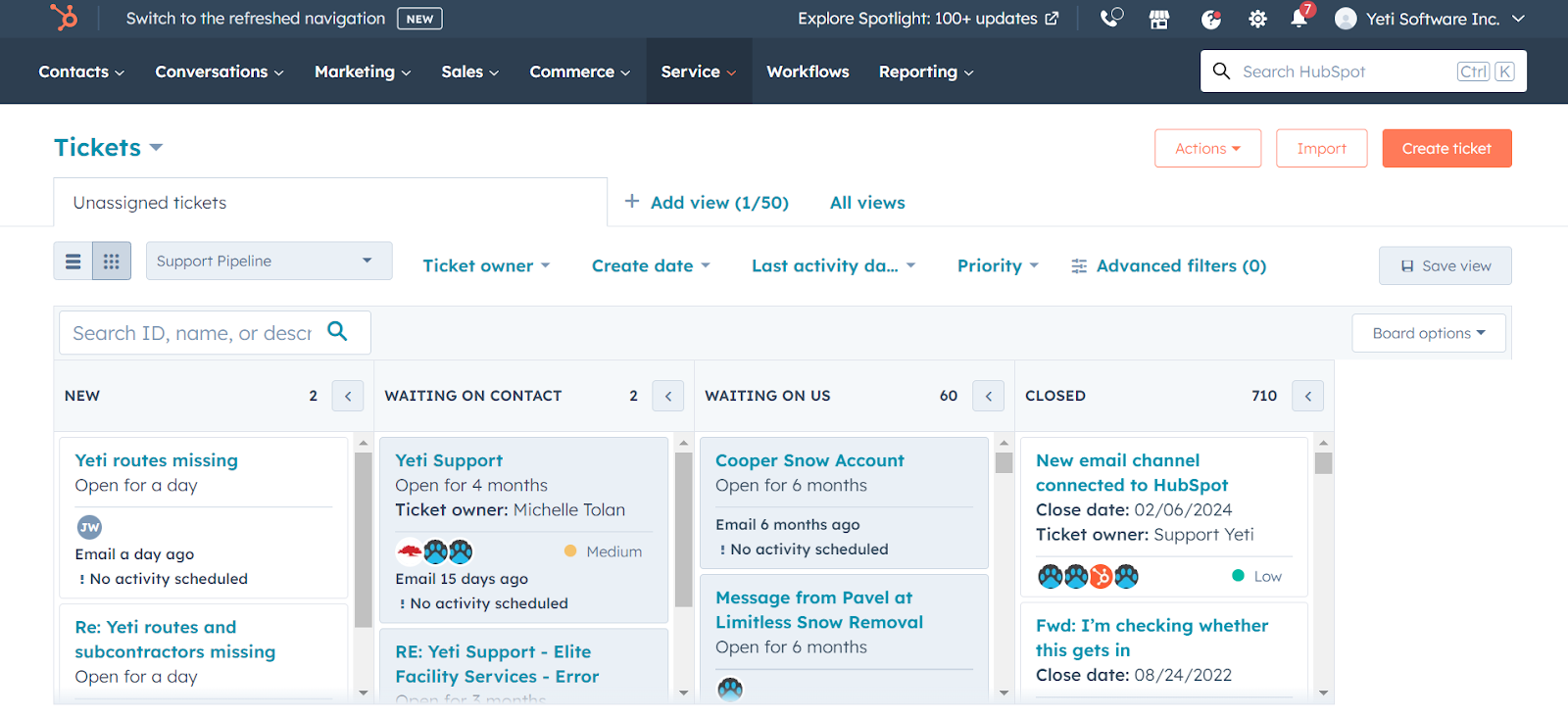Click the Create ticket button
1568x717 pixels.
(1446, 149)
